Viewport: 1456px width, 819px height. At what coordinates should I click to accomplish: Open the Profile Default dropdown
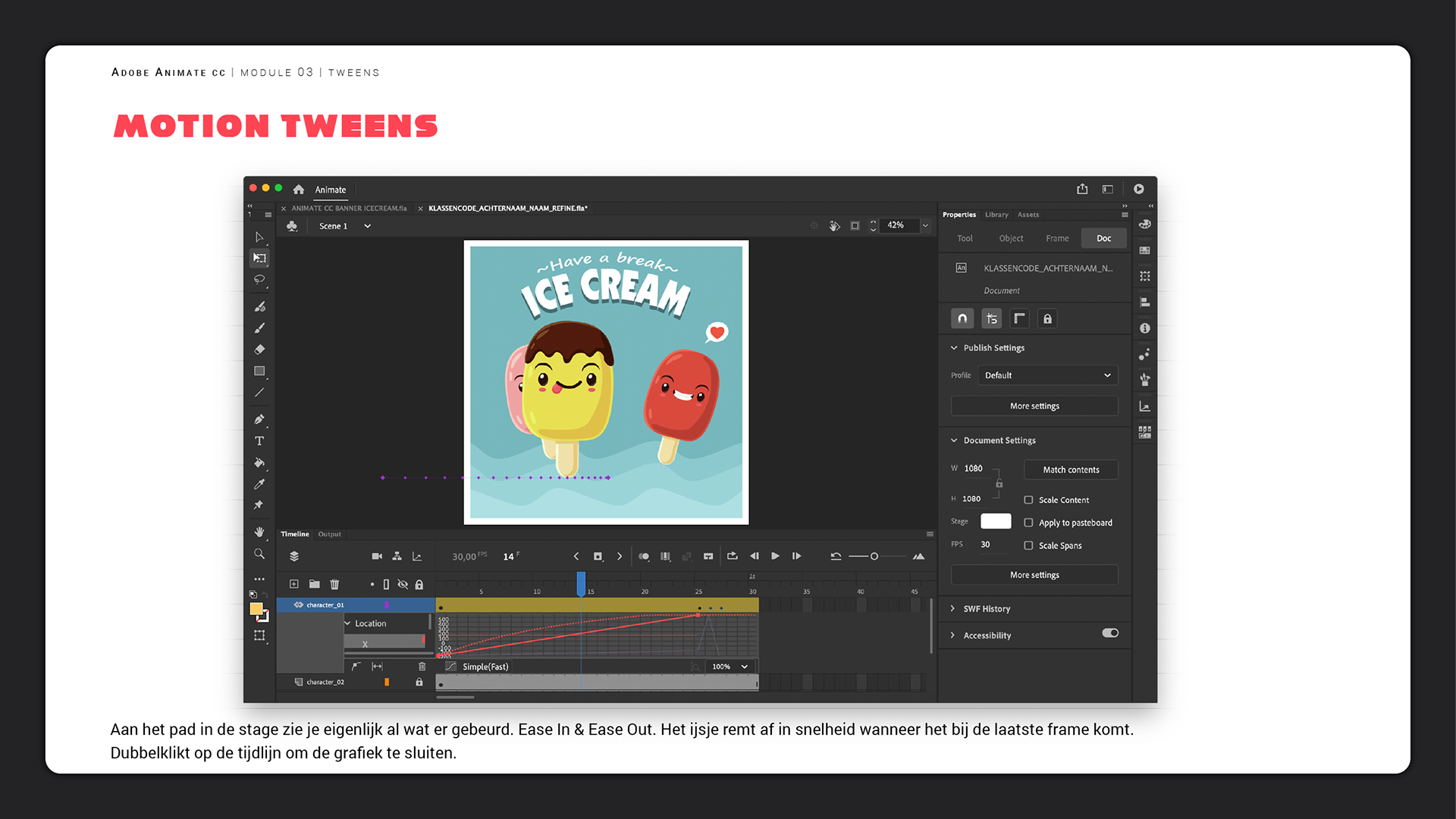coord(1047,375)
